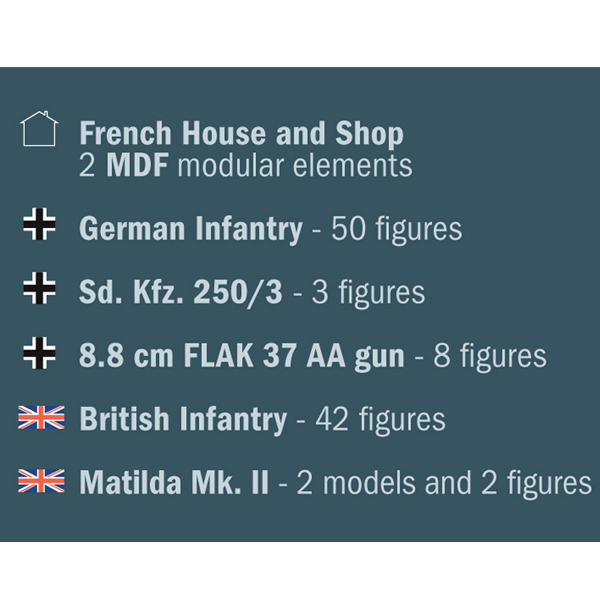
Task: Select the Matilda Mk. II title
Action: [174, 483]
